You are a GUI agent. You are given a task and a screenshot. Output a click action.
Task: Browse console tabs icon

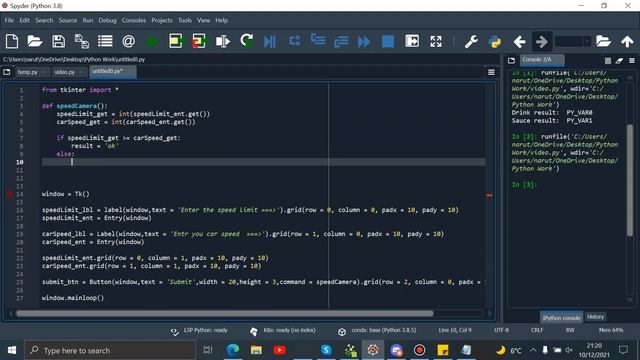511,60
